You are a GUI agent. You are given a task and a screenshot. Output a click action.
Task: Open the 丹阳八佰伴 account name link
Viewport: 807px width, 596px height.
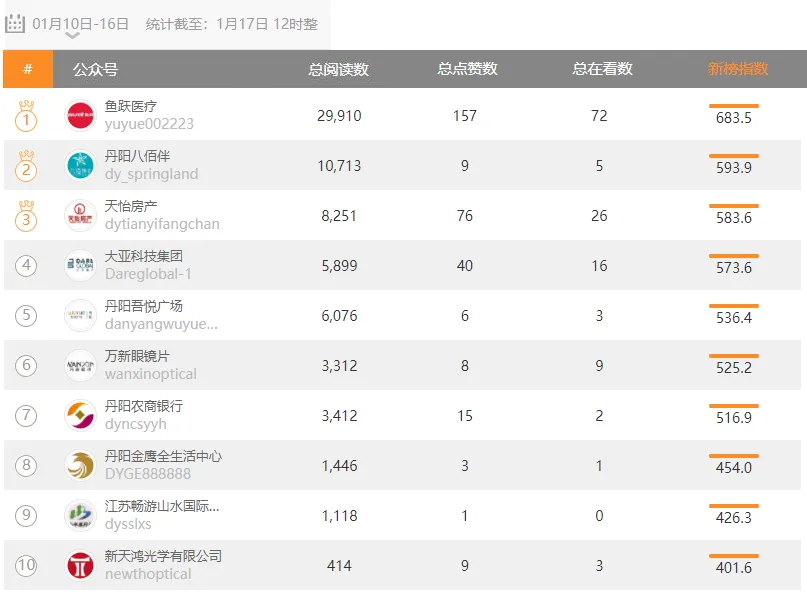(x=137, y=156)
